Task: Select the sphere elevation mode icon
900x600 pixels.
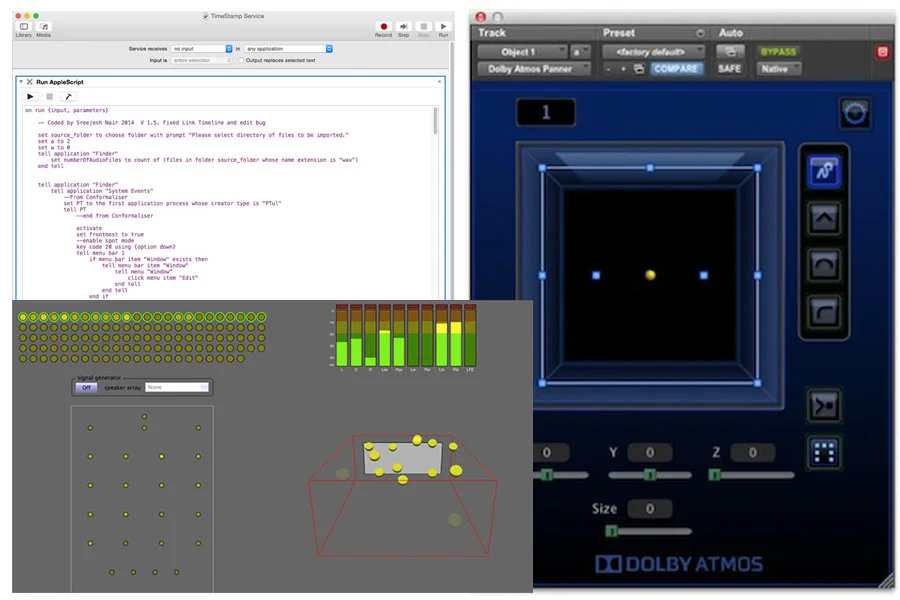Action: pyautogui.click(x=824, y=265)
